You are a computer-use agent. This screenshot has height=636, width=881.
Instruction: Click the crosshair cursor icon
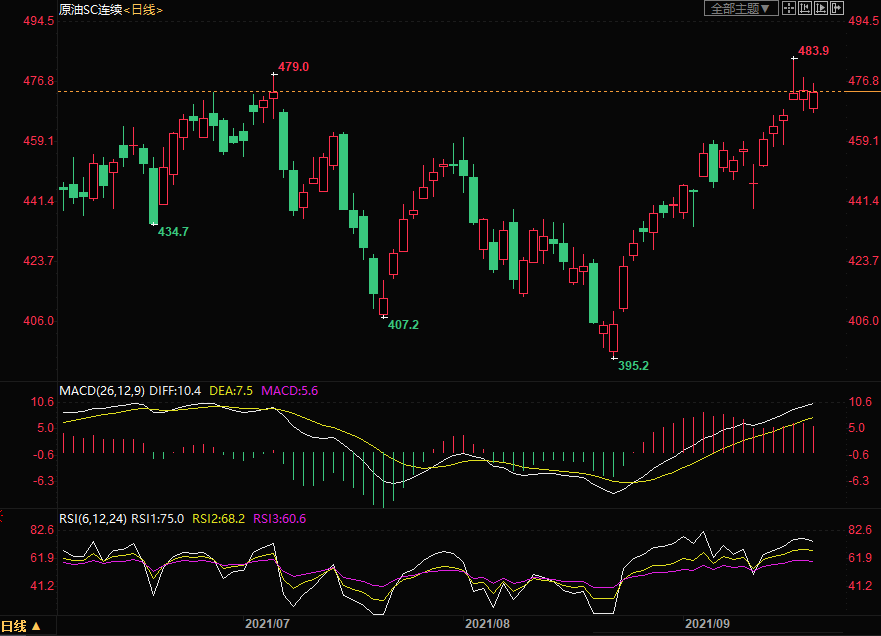coord(788,8)
